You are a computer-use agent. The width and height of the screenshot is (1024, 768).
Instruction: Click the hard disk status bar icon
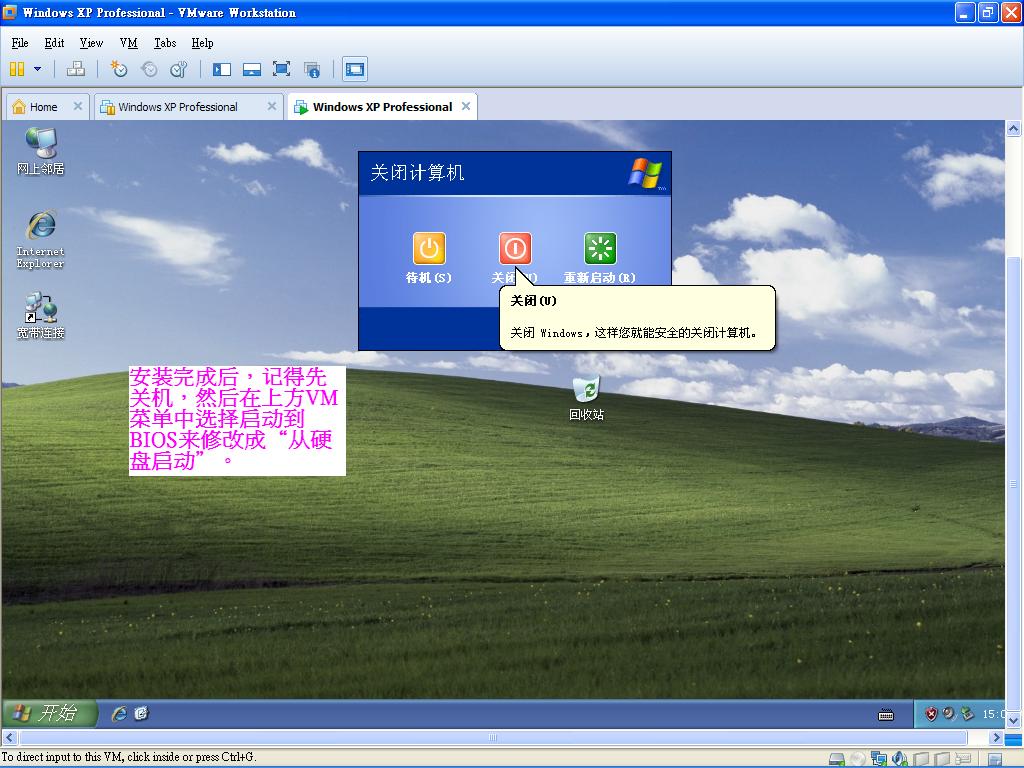(837, 759)
